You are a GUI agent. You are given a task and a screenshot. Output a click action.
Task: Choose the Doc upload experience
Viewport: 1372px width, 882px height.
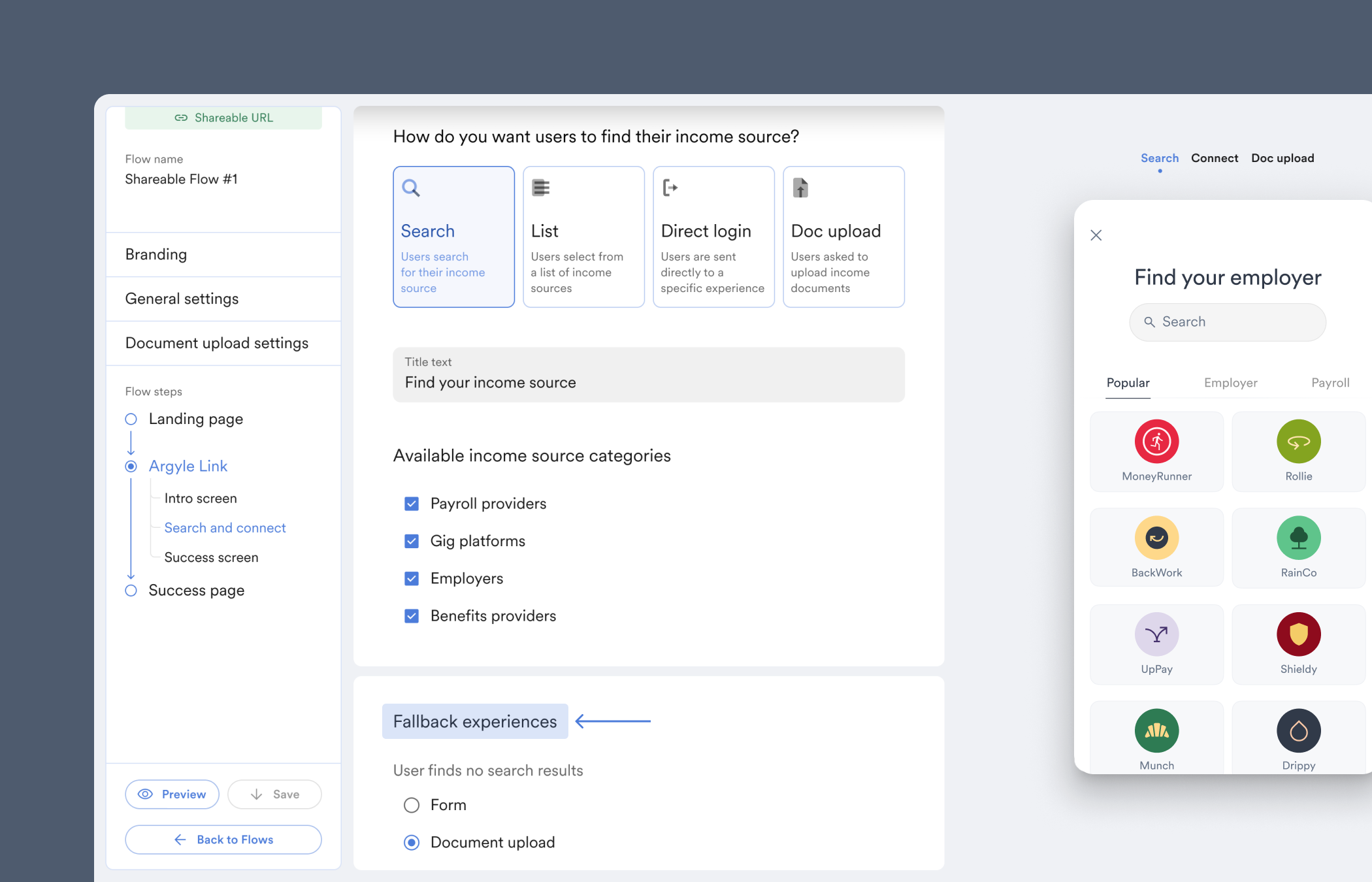tap(843, 237)
